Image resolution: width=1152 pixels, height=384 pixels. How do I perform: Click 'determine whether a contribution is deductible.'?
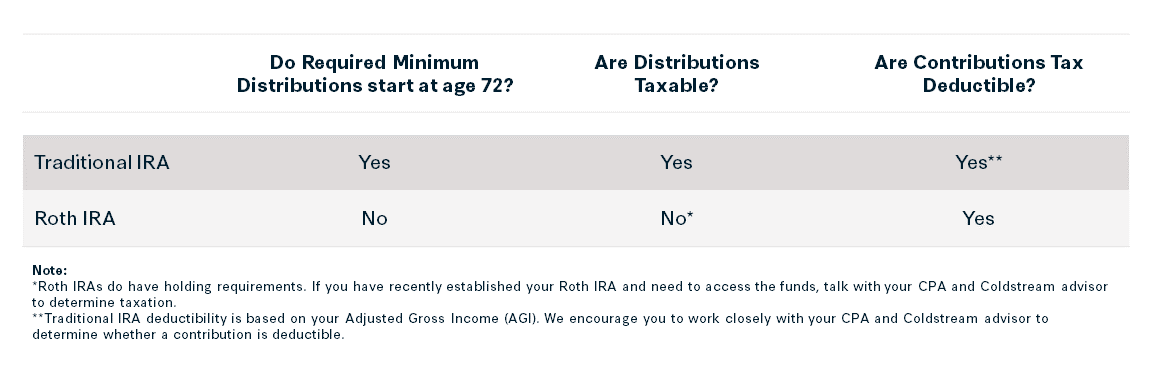click(188, 335)
